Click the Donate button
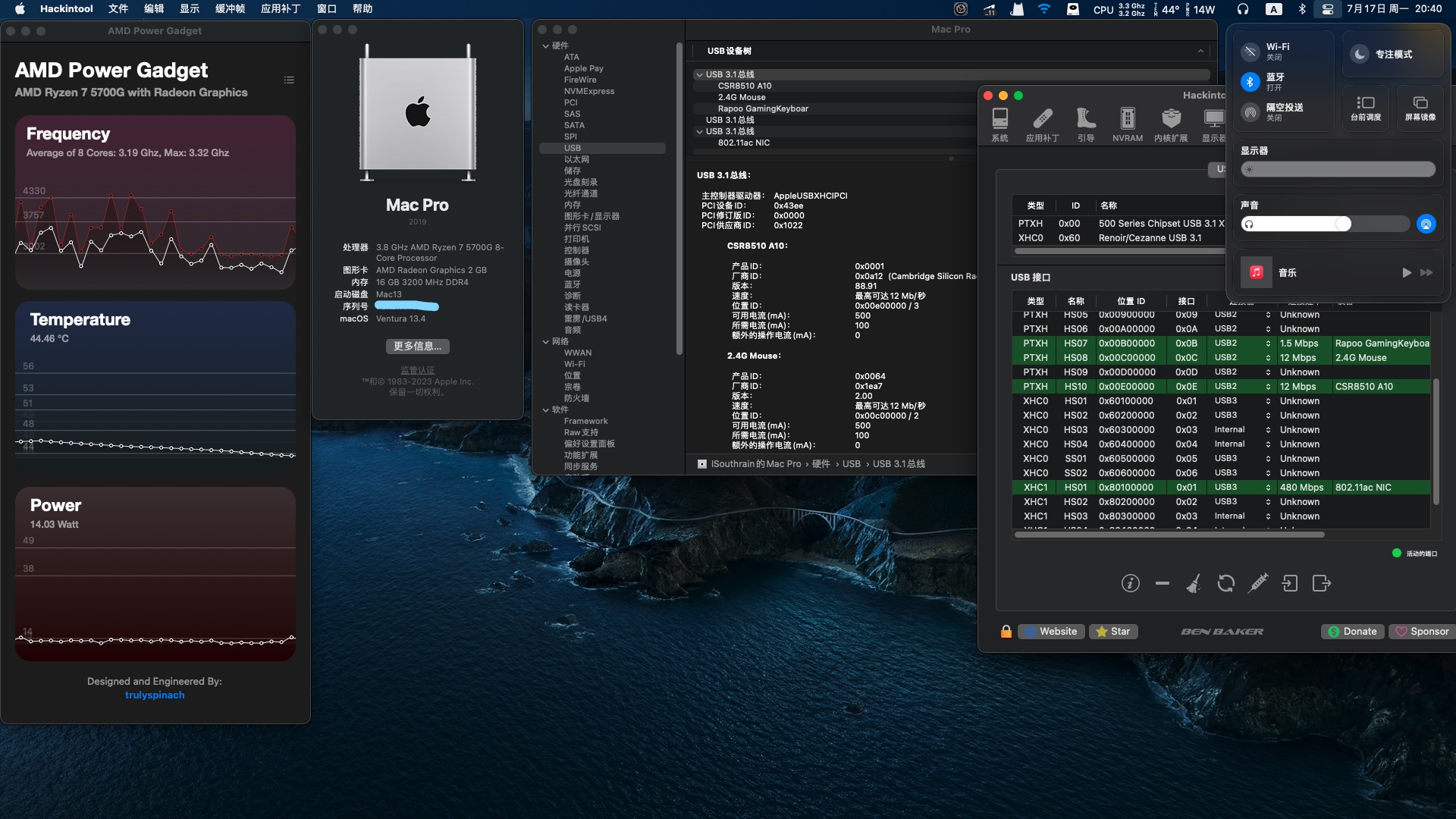1456x819 pixels. pos(1353,631)
